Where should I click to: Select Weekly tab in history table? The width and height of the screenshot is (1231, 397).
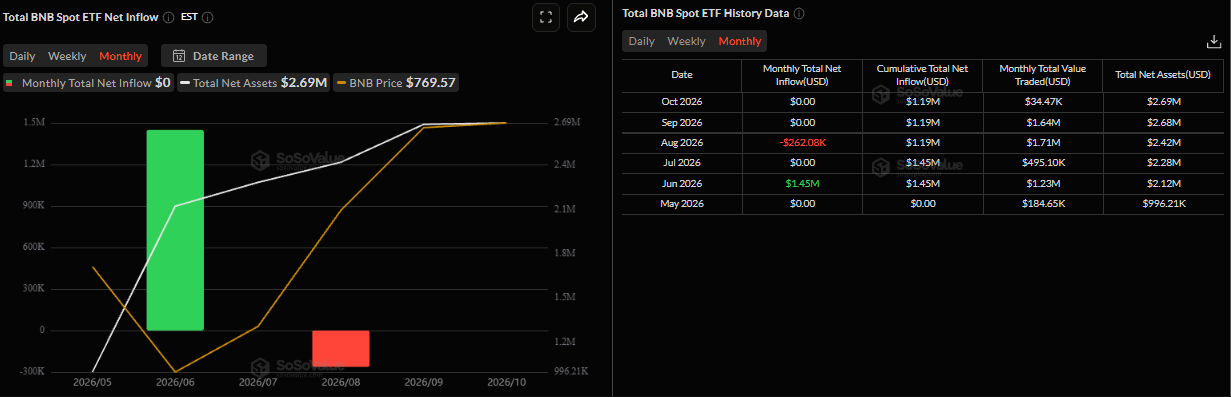686,41
